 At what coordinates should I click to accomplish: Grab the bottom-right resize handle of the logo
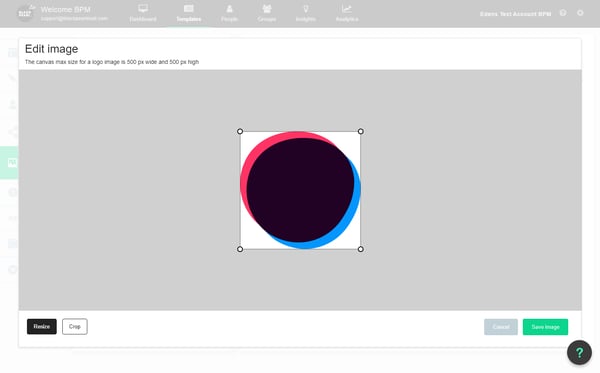click(x=360, y=249)
